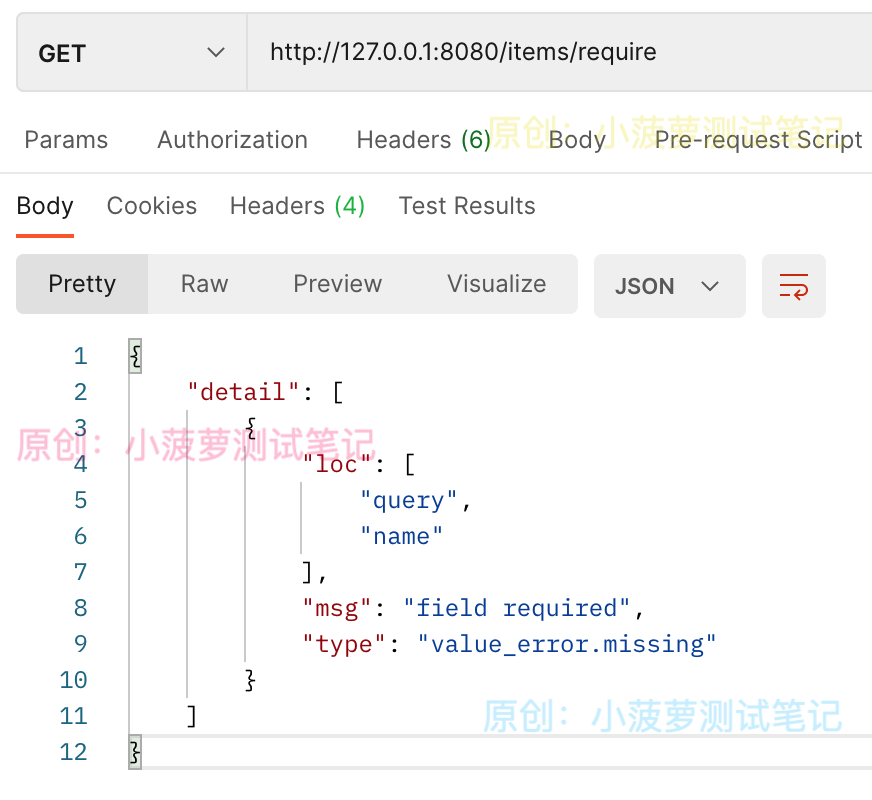This screenshot has width=872, height=800.
Task: Click the "loc" key on line 4
Action: click(336, 464)
